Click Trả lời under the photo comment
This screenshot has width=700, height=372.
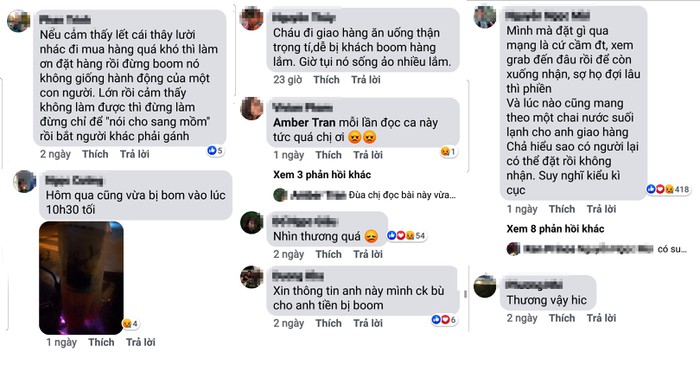click(141, 343)
